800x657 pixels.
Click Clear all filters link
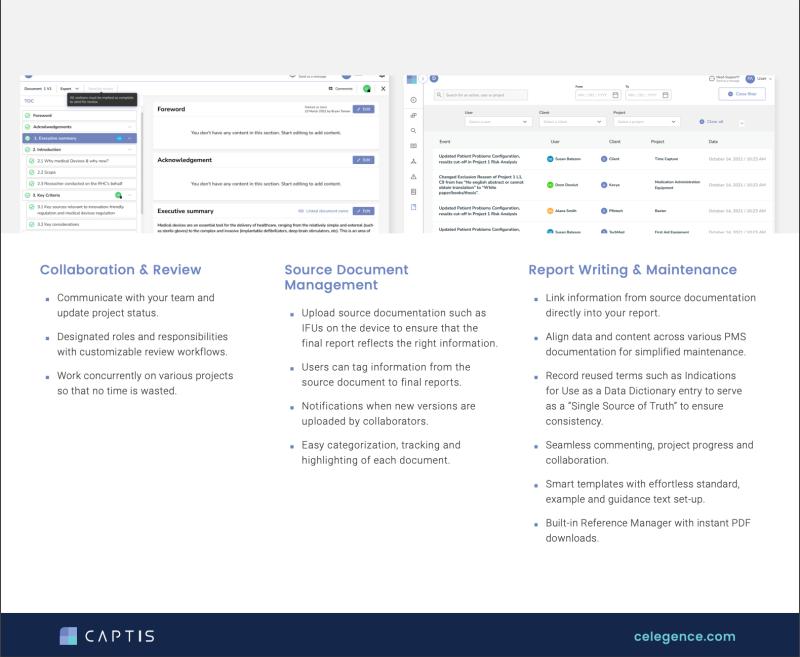point(711,122)
